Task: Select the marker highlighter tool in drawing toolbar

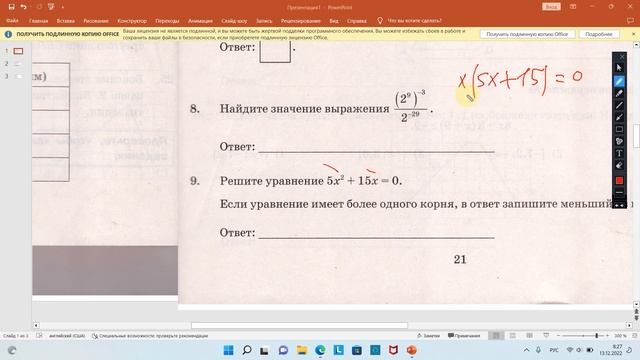Action: click(619, 93)
